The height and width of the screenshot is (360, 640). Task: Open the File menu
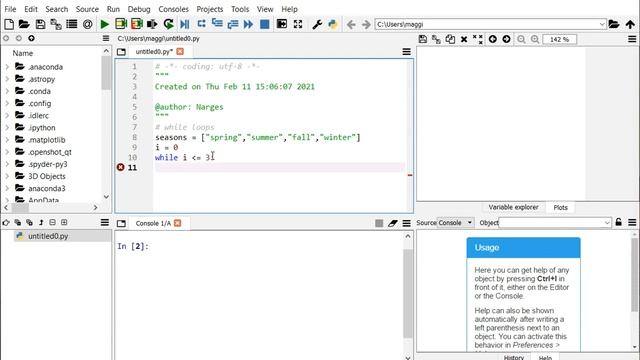click(x=10, y=9)
